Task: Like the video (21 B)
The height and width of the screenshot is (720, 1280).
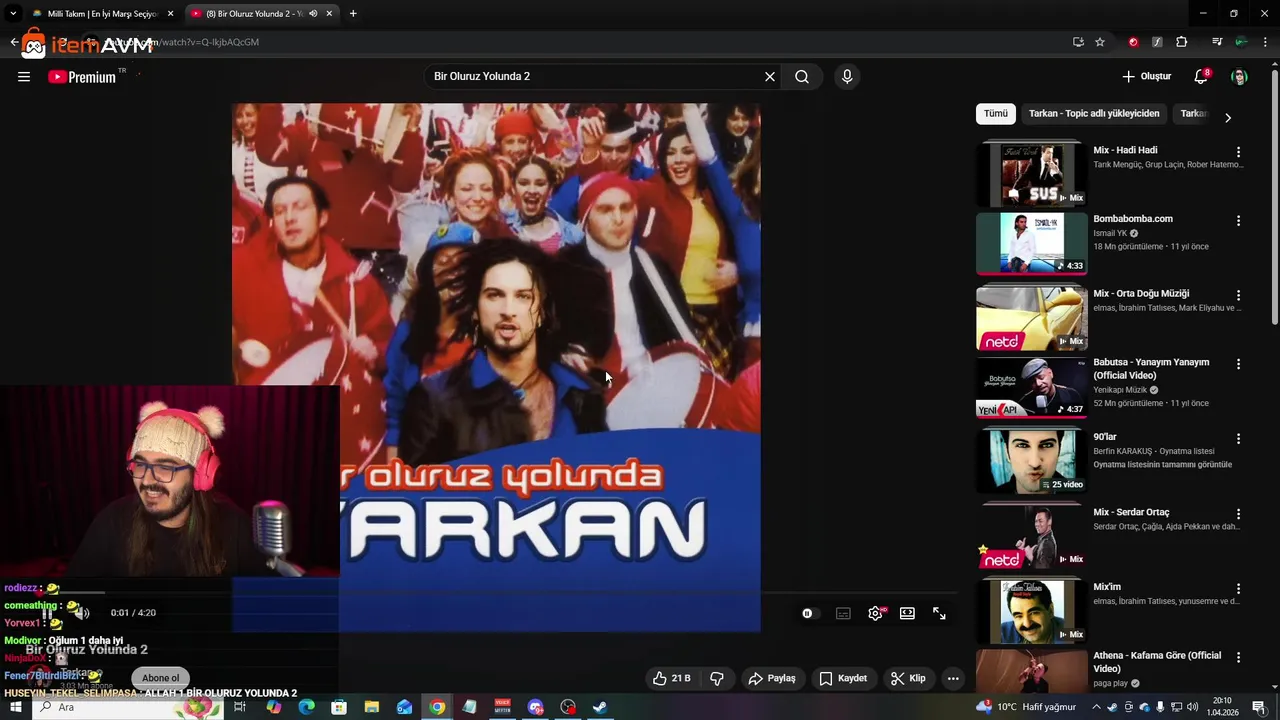Action: coord(671,679)
